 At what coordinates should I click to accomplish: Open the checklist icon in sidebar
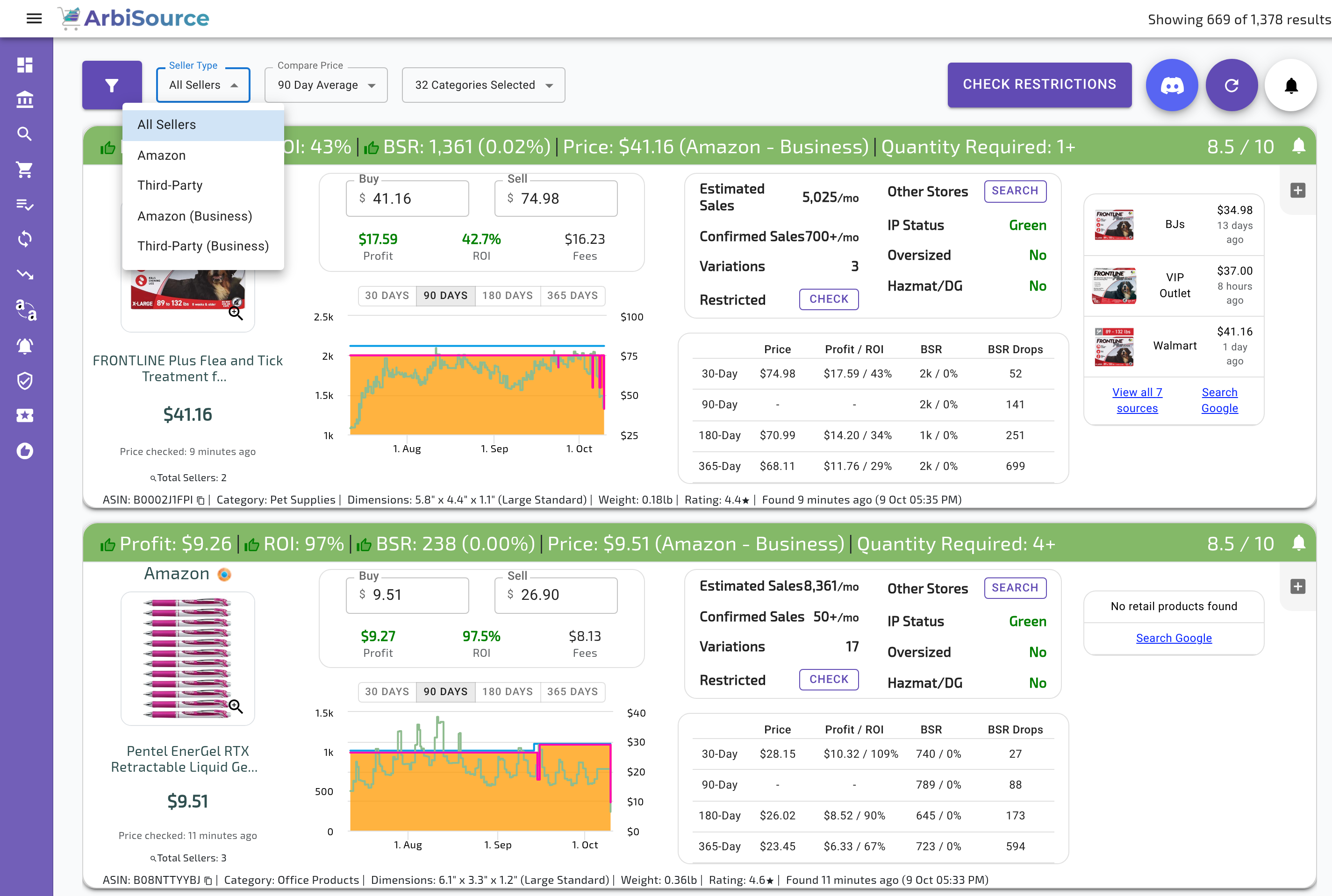pyautogui.click(x=25, y=204)
